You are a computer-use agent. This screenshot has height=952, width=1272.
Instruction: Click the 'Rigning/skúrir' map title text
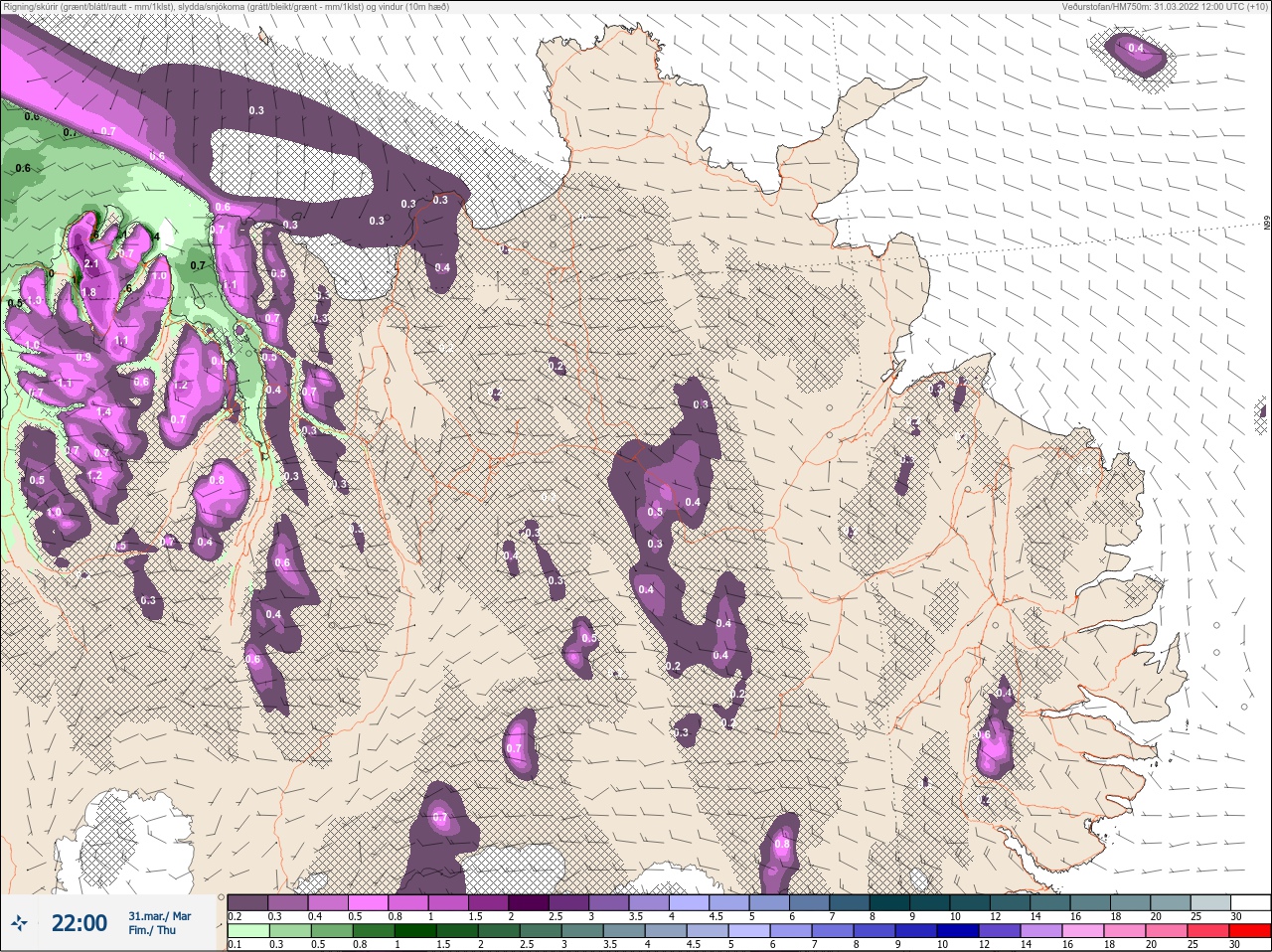pos(226,7)
